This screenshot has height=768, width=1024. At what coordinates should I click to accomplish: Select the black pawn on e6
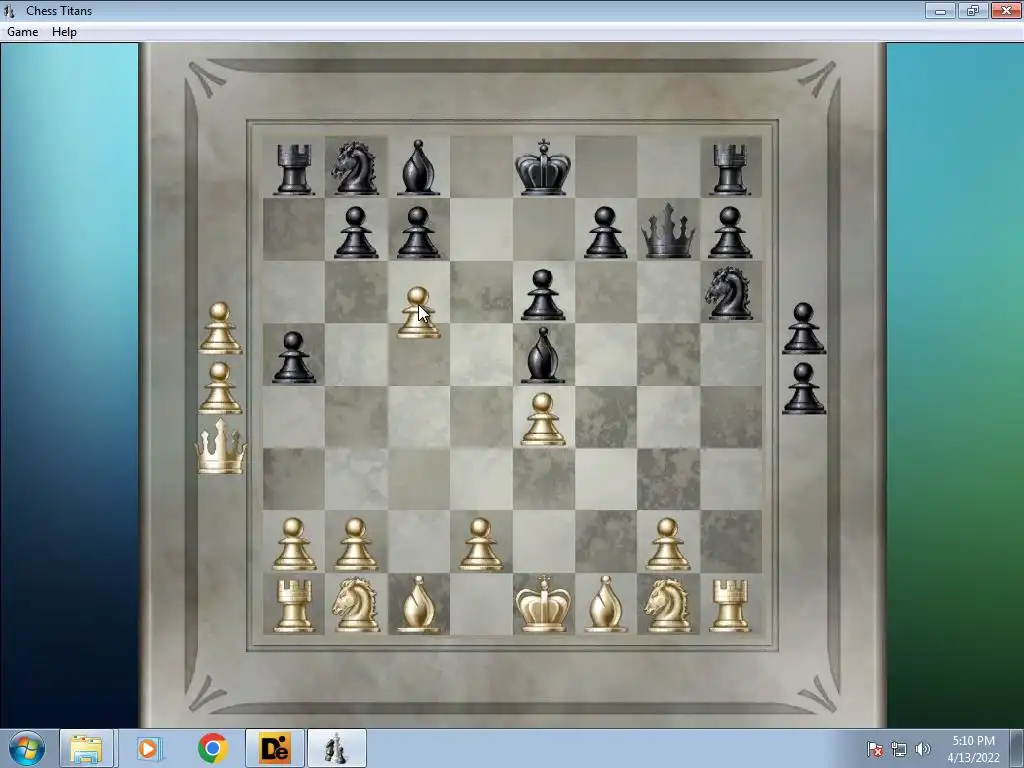coord(543,295)
